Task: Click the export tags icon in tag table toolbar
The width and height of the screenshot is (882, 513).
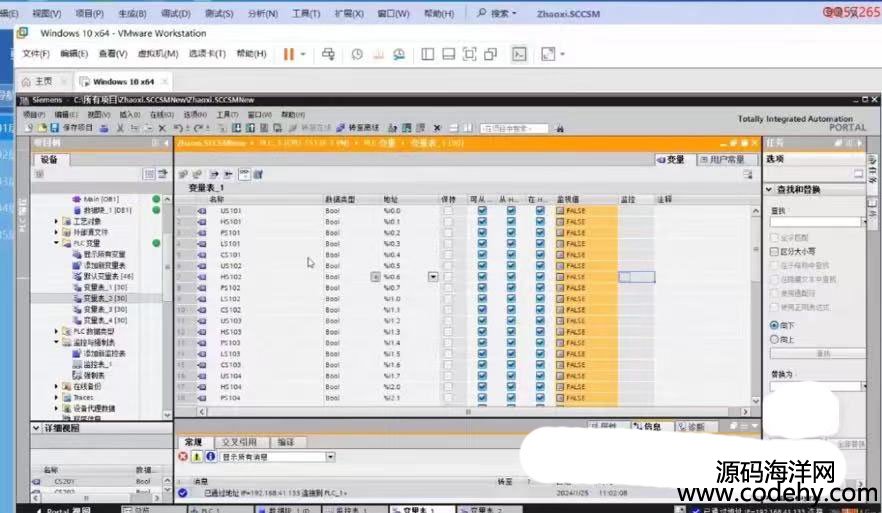Action: 214,174
